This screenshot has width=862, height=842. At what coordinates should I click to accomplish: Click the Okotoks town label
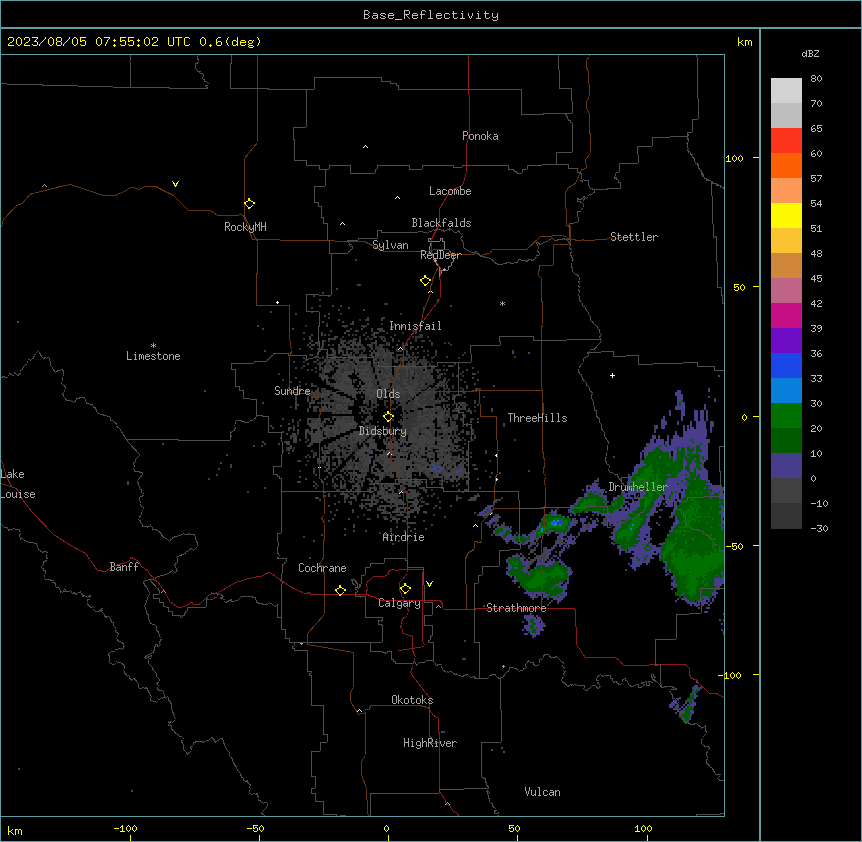[x=412, y=700]
